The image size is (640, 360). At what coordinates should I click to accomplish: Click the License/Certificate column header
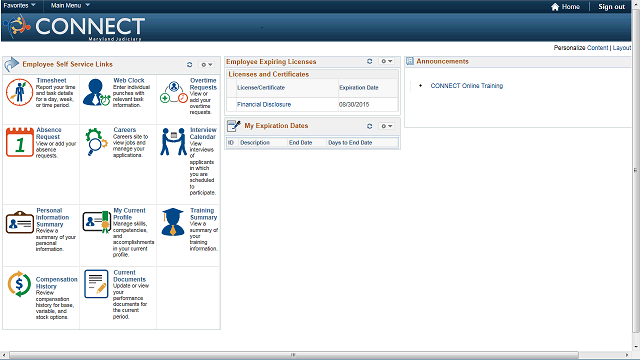click(x=261, y=88)
